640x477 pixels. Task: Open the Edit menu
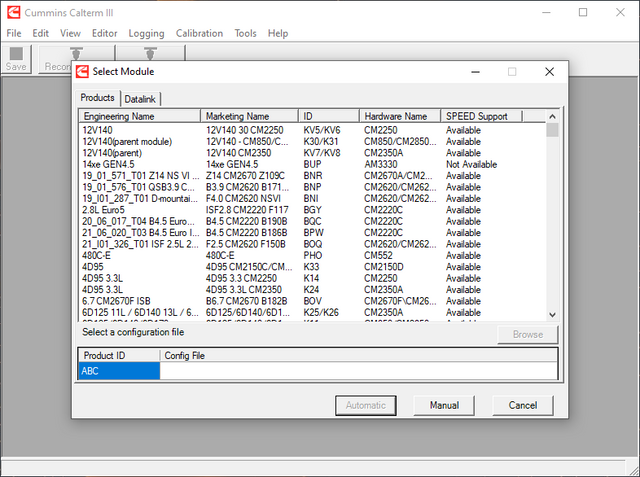tap(40, 33)
